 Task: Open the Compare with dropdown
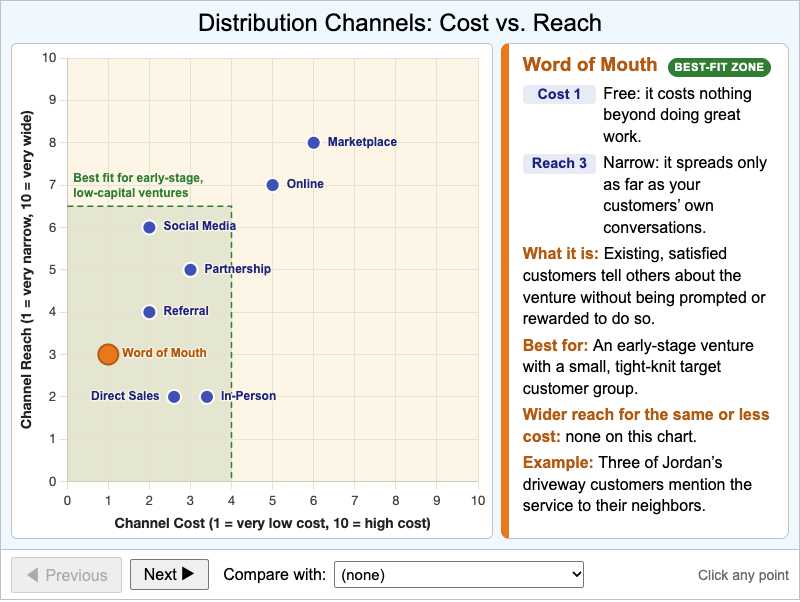tap(459, 574)
